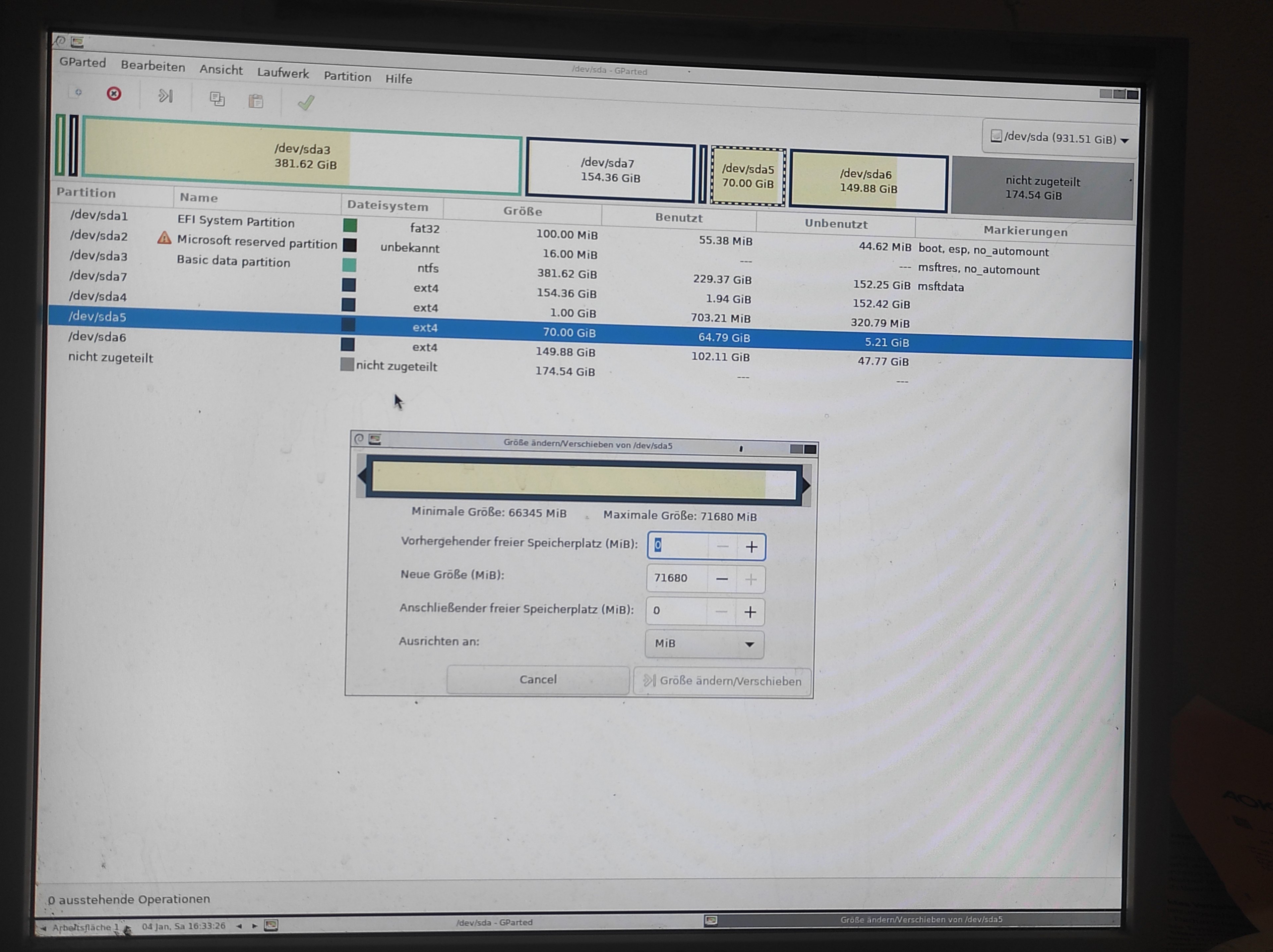The height and width of the screenshot is (952, 1273).
Task: Click the resize/move toolbar icon
Action: (166, 96)
